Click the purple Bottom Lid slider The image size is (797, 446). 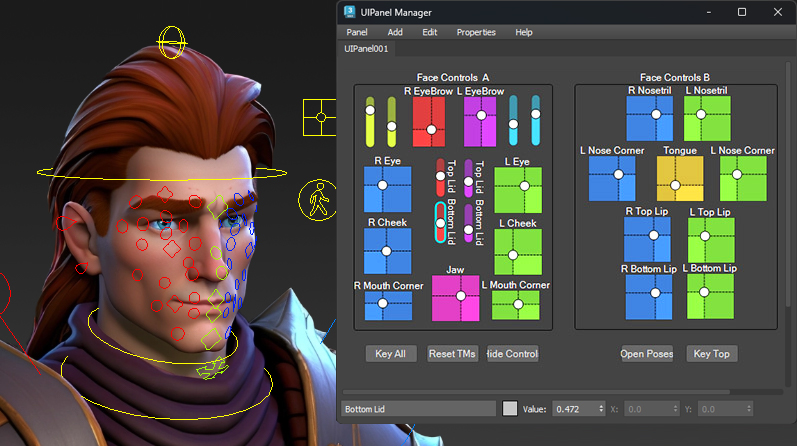click(469, 224)
